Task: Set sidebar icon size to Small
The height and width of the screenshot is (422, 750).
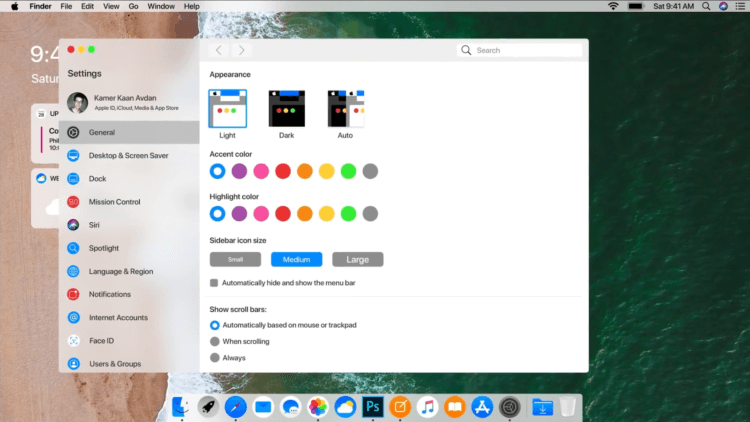Action: (235, 259)
